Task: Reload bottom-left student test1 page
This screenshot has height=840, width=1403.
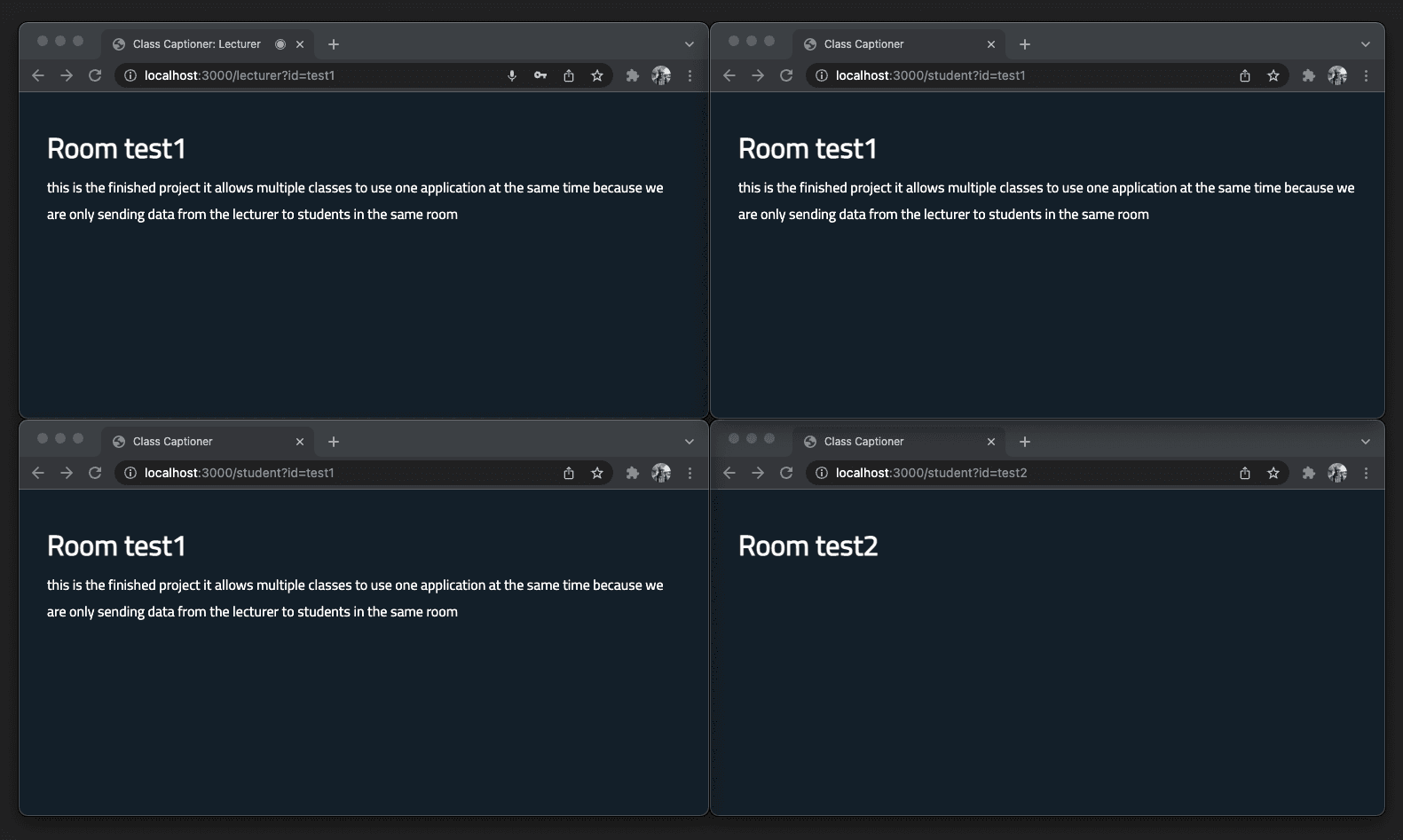Action: [x=95, y=473]
